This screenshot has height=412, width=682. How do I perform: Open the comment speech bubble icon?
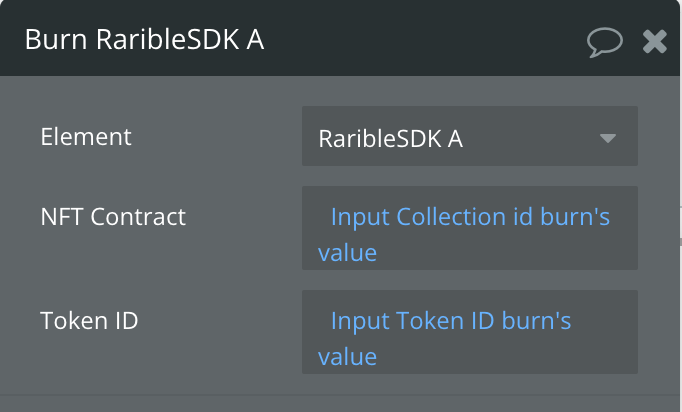coord(605,42)
